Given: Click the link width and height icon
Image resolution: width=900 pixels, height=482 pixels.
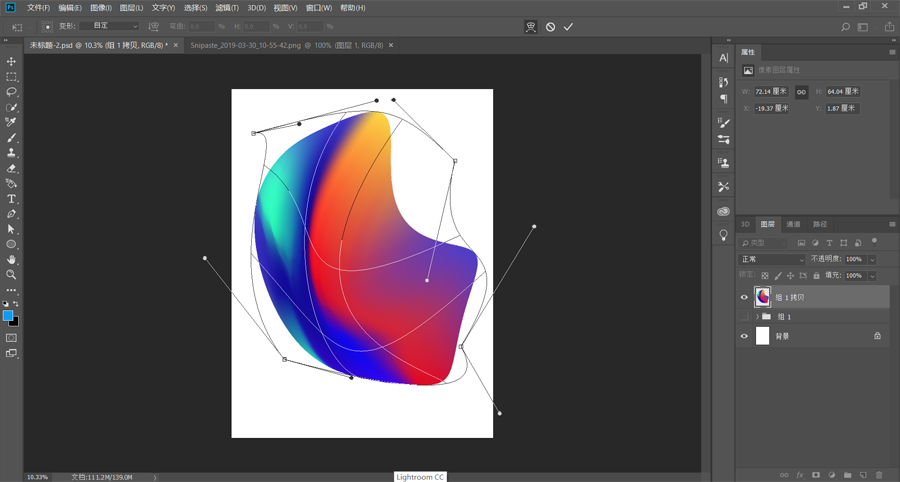Looking at the screenshot, I should coord(801,92).
